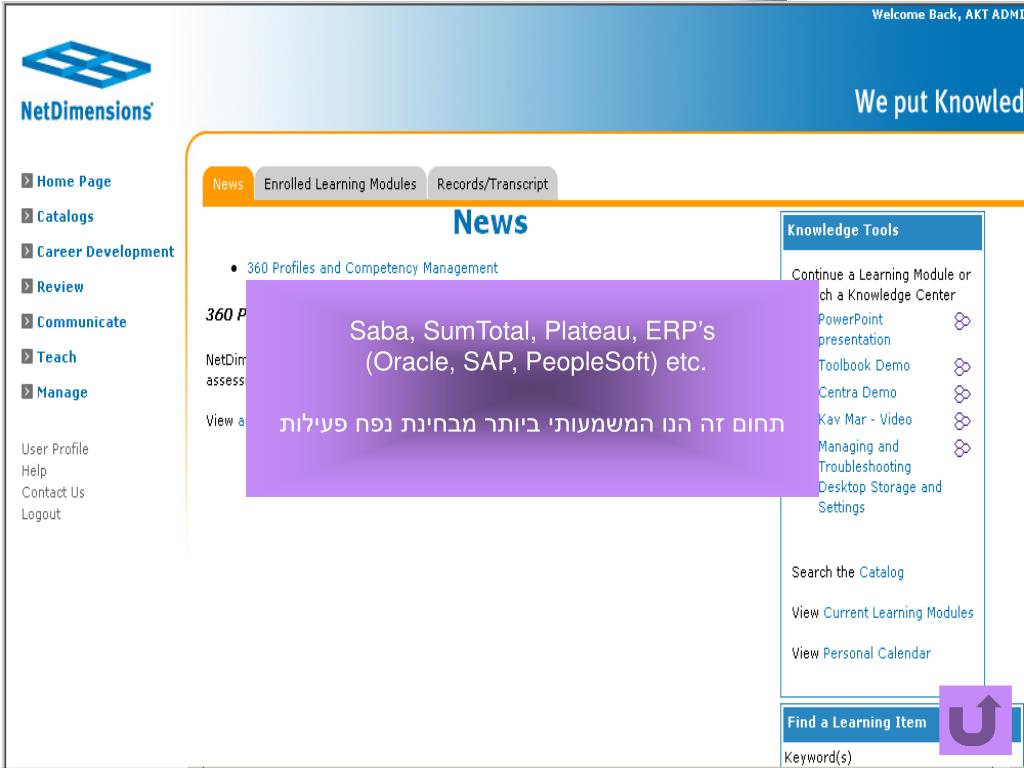
Task: Click the arrow icon beside Review
Action: click(27, 286)
